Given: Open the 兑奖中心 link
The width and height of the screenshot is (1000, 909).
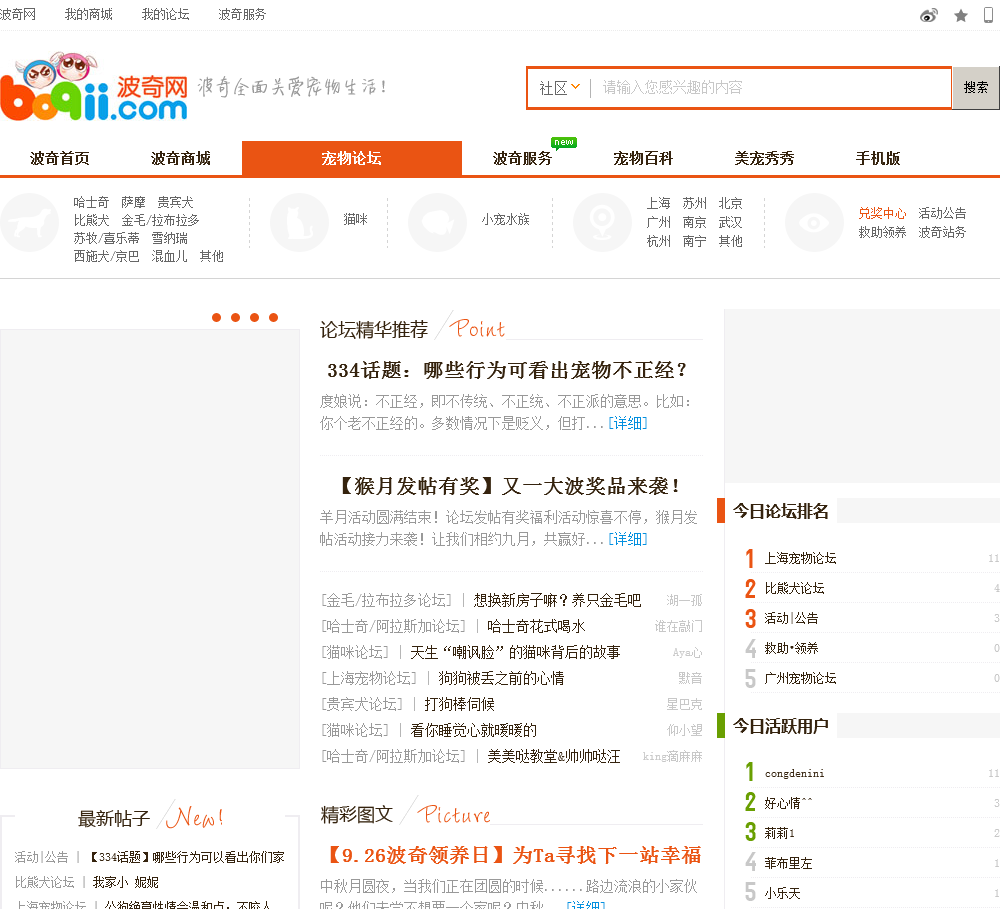Looking at the screenshot, I should [882, 213].
